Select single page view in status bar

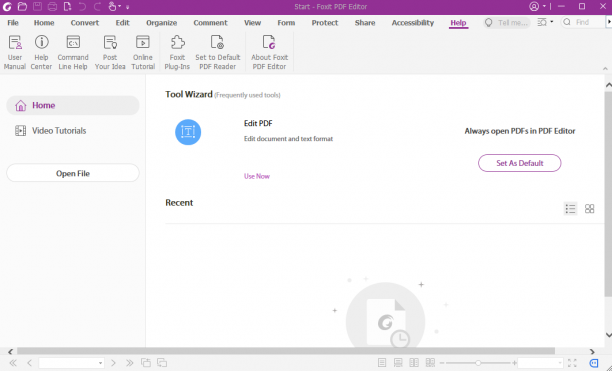tap(382, 363)
